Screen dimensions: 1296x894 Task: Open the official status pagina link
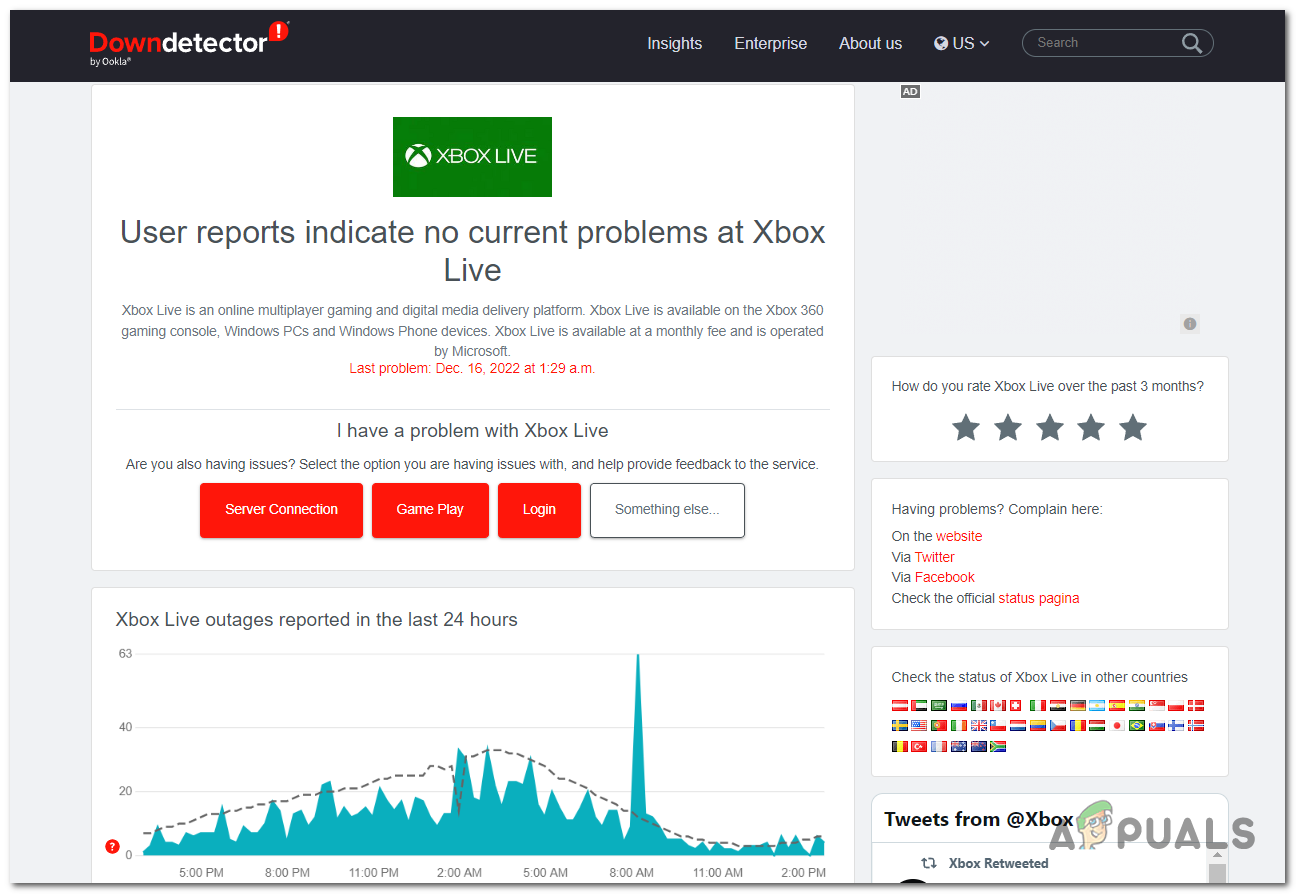pyautogui.click(x=1039, y=598)
